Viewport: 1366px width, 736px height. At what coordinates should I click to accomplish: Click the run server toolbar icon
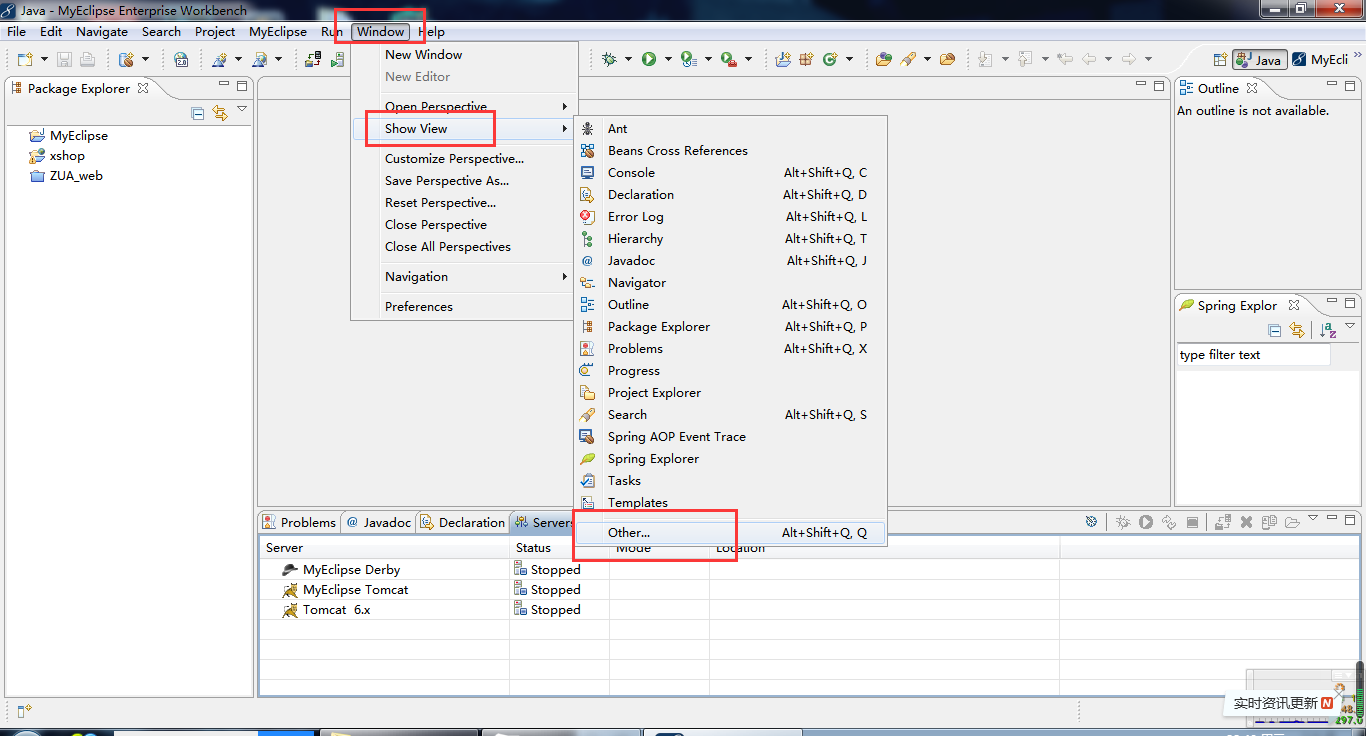[x=337, y=60]
